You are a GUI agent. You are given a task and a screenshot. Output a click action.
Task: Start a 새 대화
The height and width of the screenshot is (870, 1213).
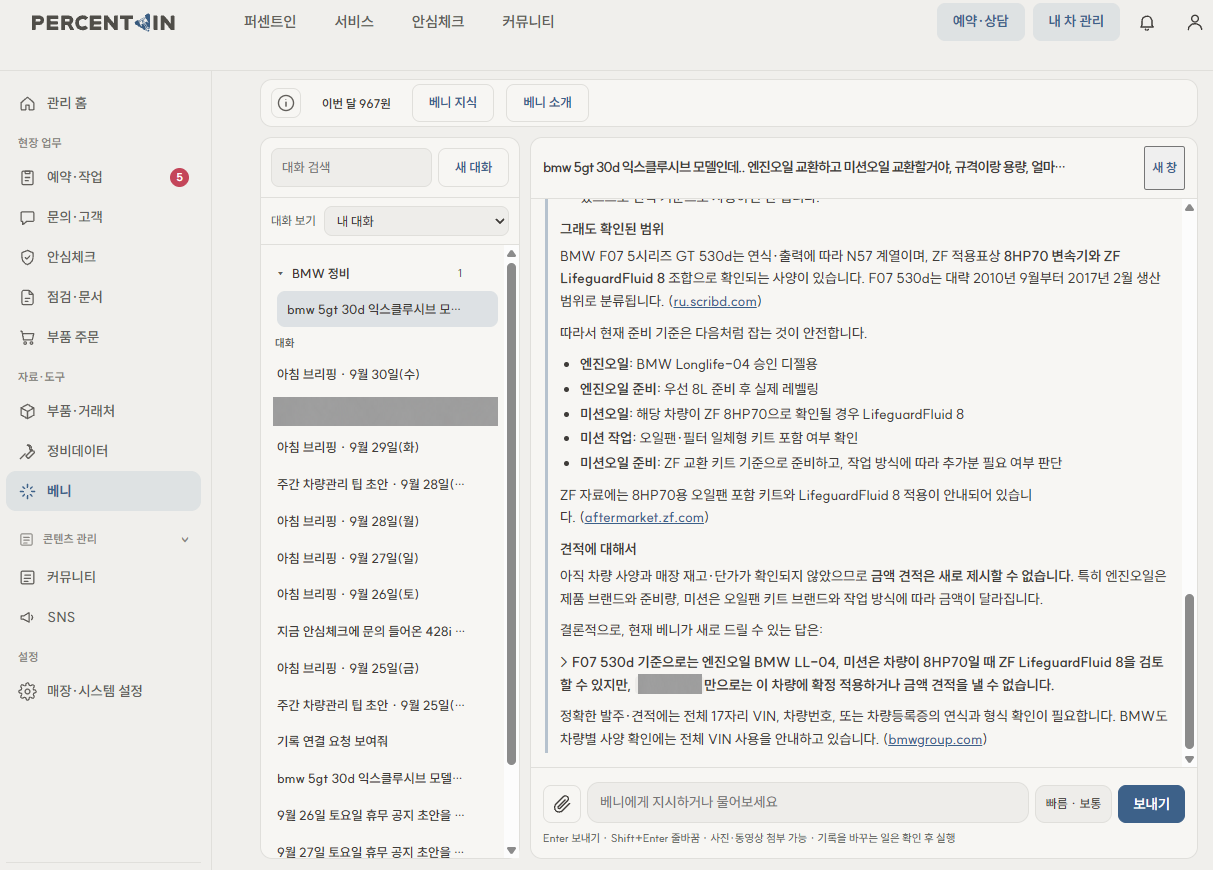click(473, 167)
